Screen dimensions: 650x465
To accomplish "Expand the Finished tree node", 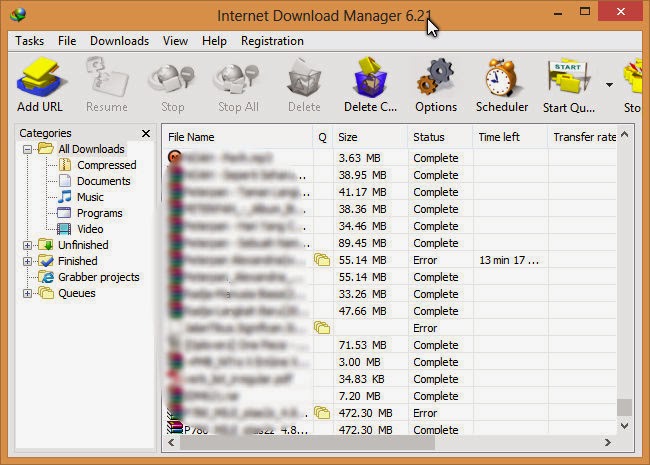I will click(x=27, y=262).
